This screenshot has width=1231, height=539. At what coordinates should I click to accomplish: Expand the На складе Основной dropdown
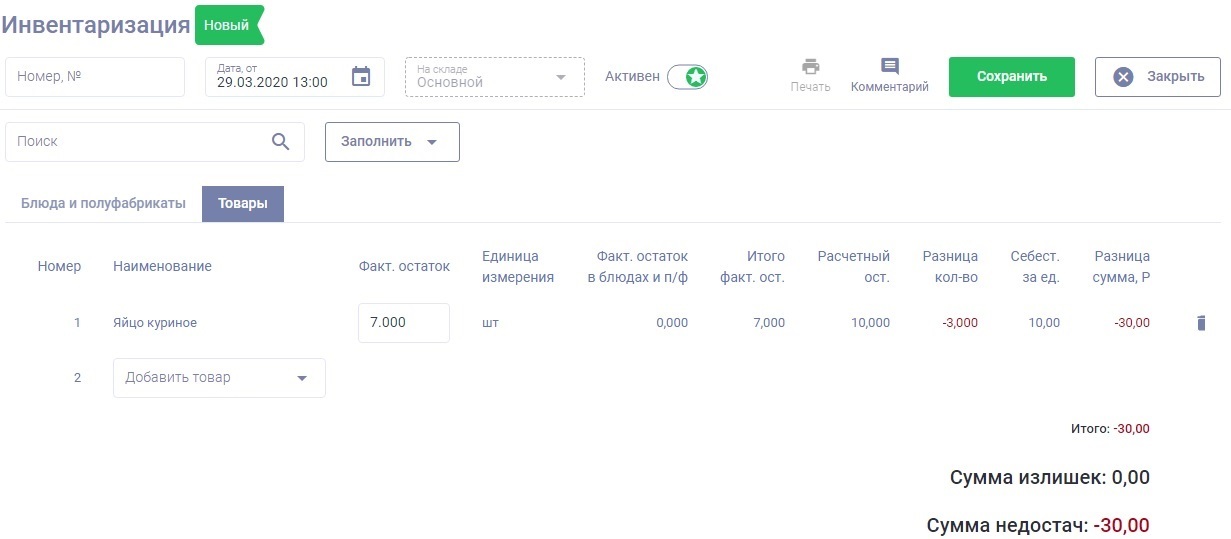(561, 77)
